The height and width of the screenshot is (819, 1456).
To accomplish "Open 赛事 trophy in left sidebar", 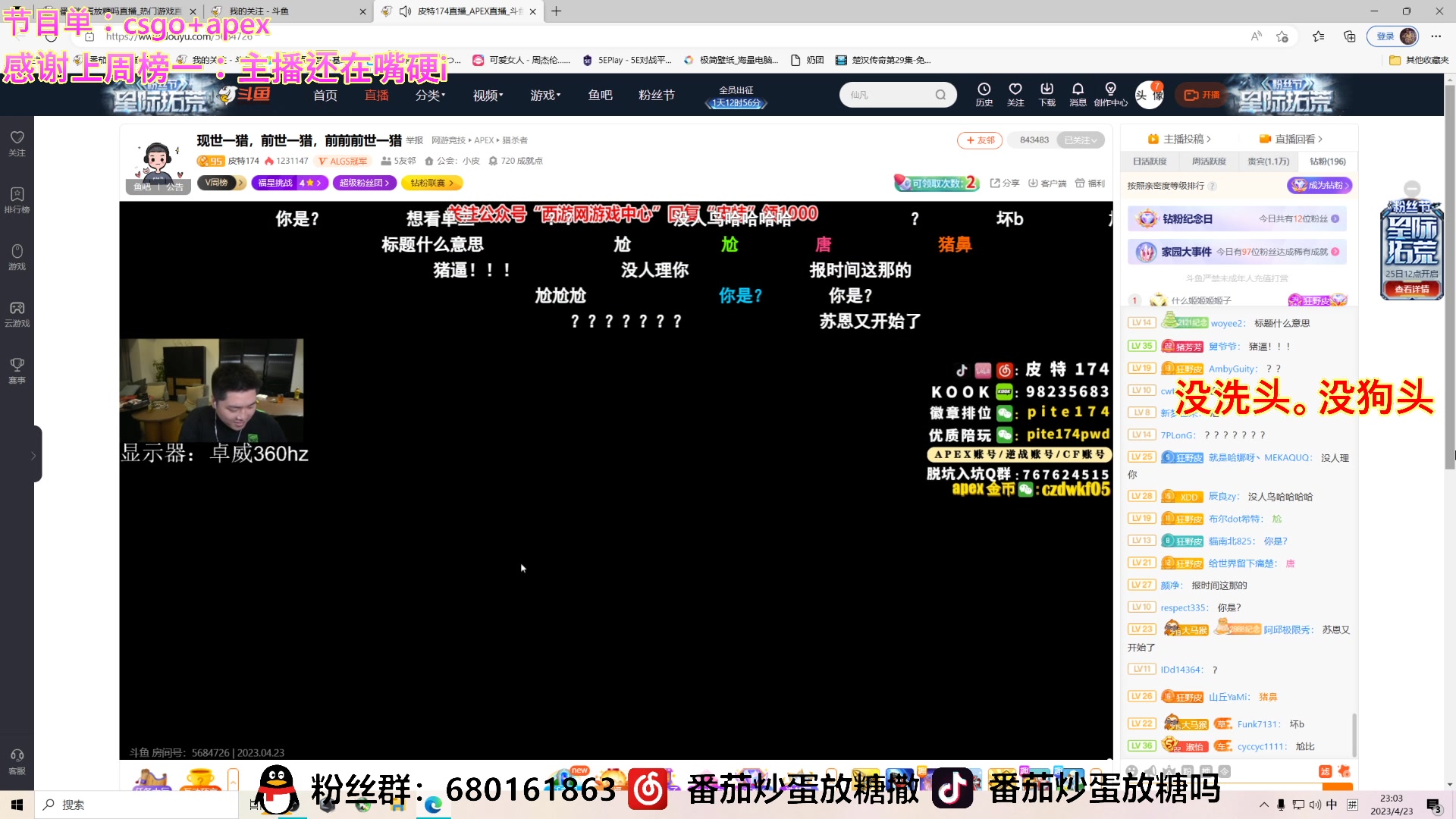I will 17,371.
